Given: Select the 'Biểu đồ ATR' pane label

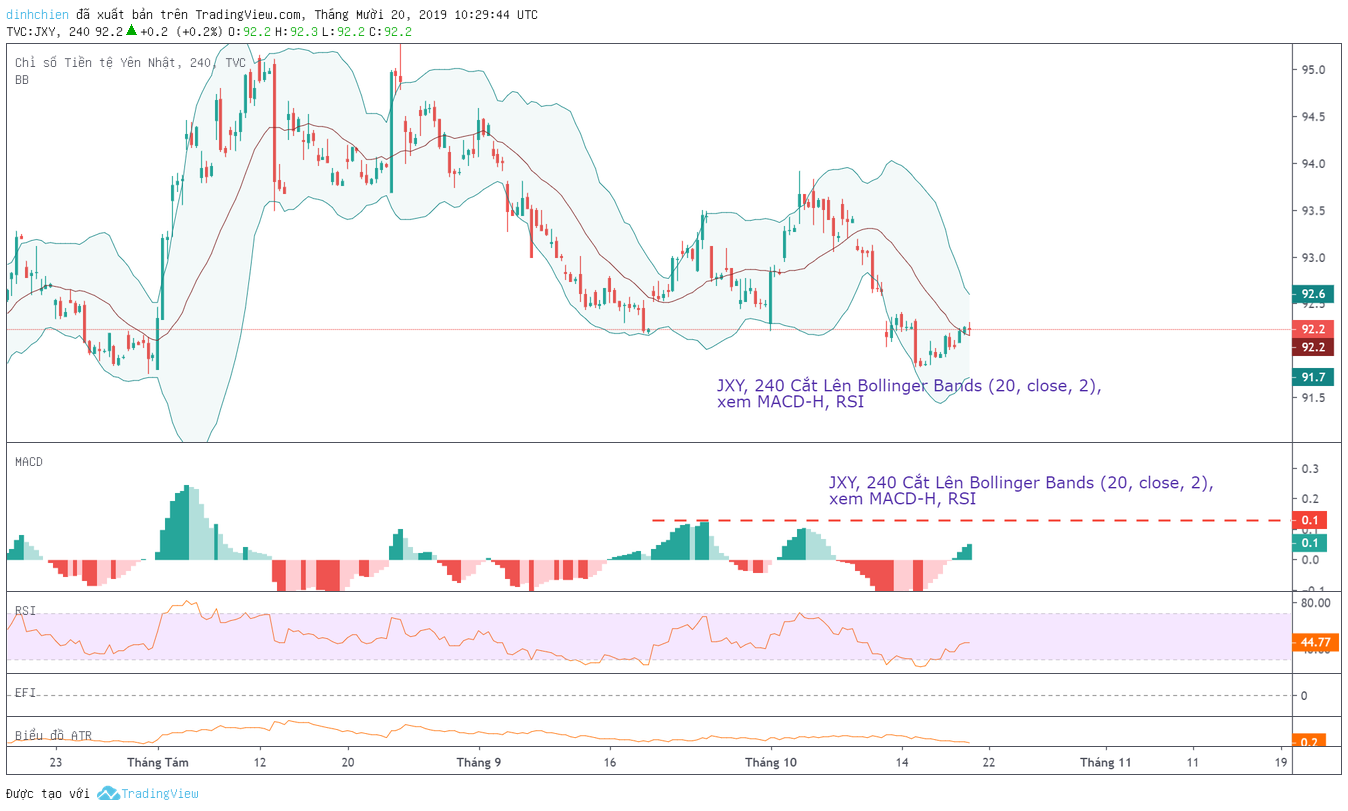Looking at the screenshot, I should [x=53, y=735].
